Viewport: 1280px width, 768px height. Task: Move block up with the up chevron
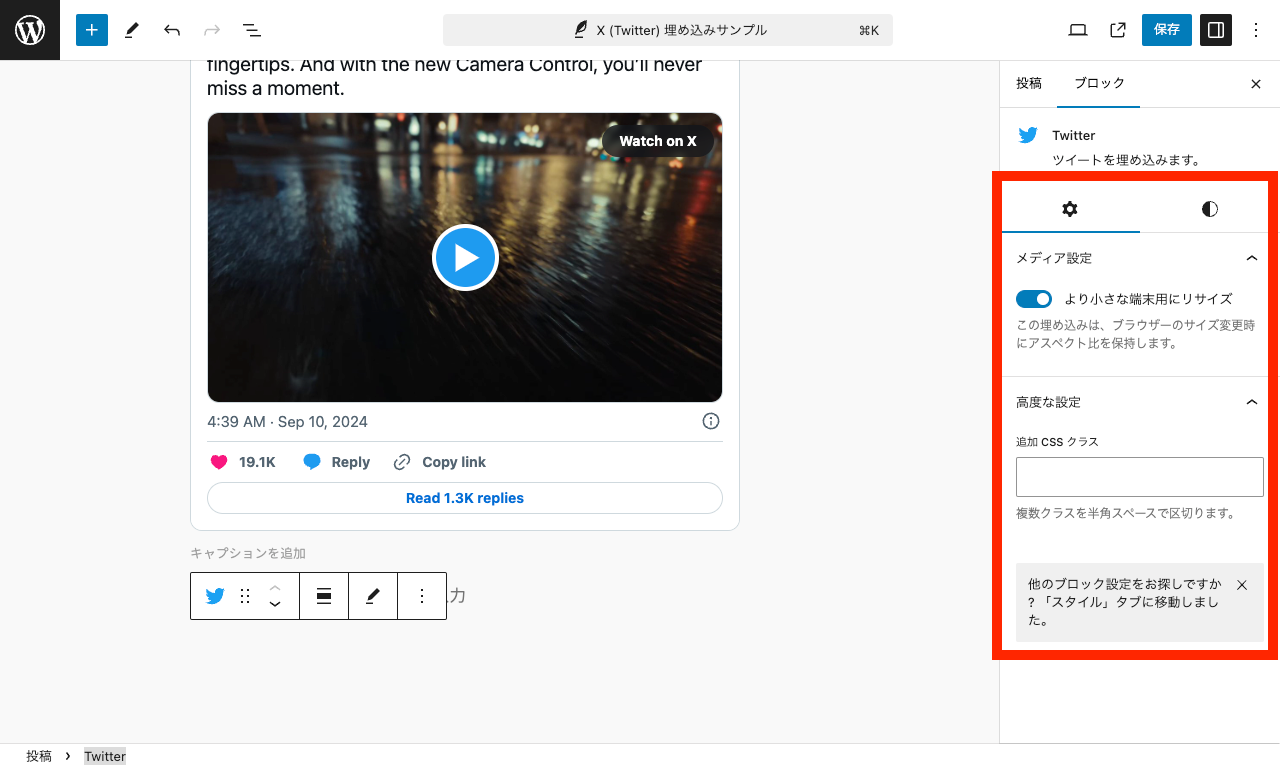tap(275, 587)
